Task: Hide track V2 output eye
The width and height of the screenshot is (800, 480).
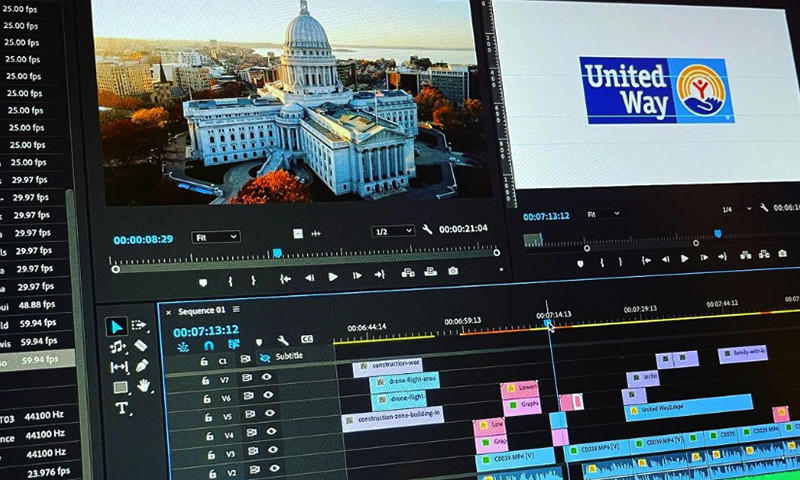Action: pos(274,468)
